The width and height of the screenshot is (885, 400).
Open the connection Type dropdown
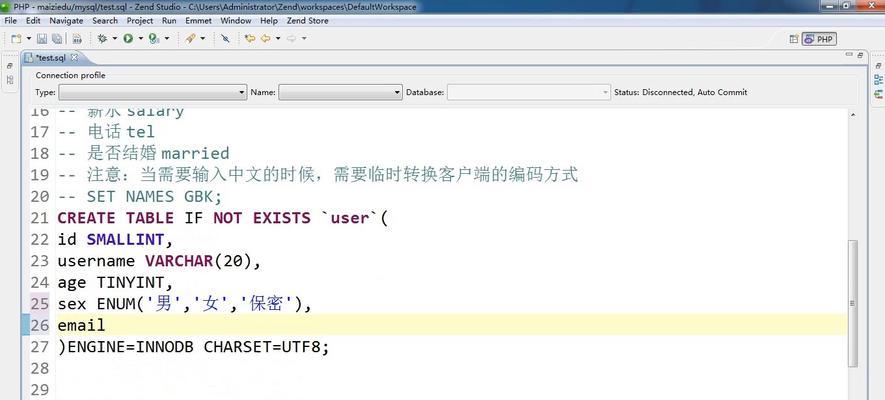pyautogui.click(x=152, y=92)
